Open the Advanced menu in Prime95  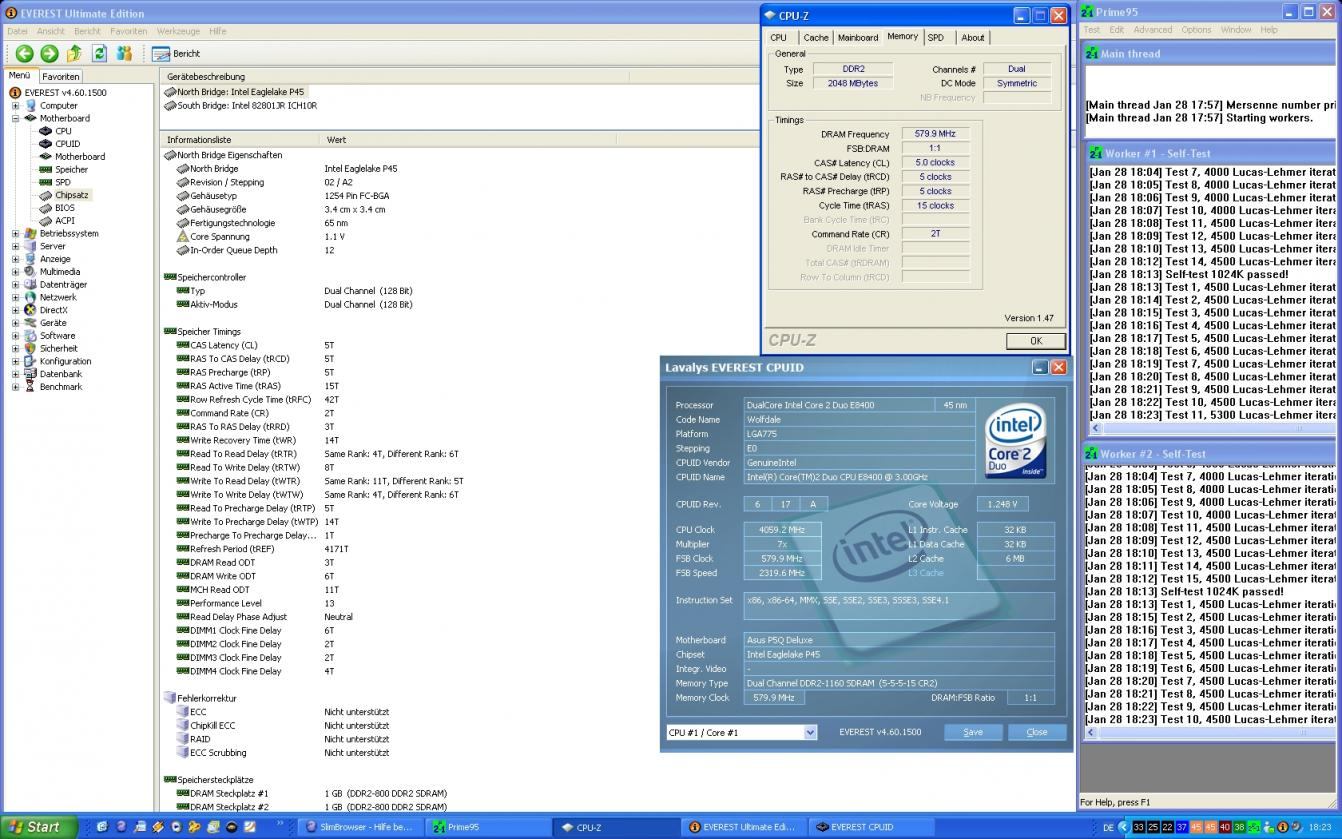(x=1152, y=30)
